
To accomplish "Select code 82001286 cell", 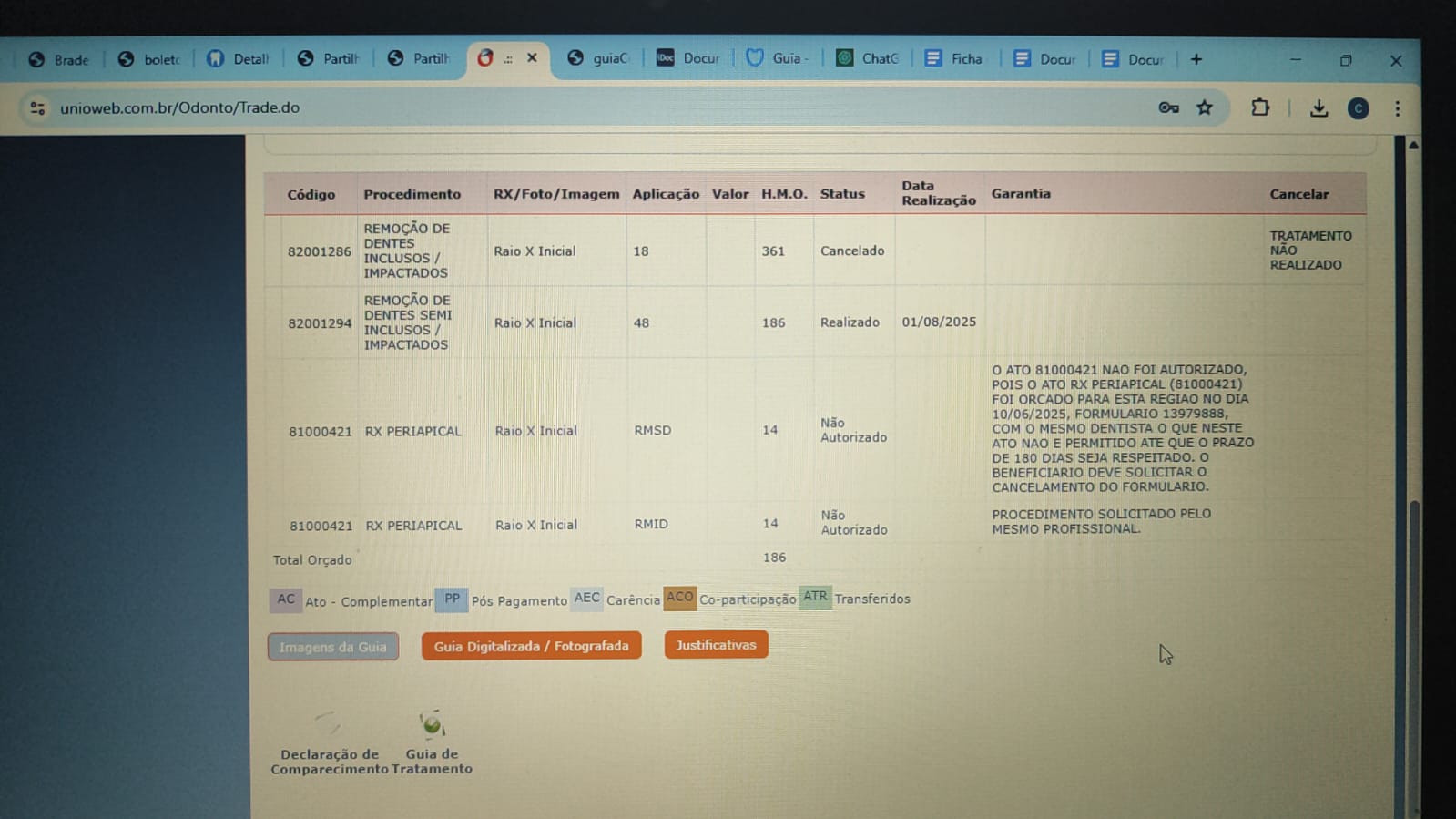I will (x=320, y=251).
